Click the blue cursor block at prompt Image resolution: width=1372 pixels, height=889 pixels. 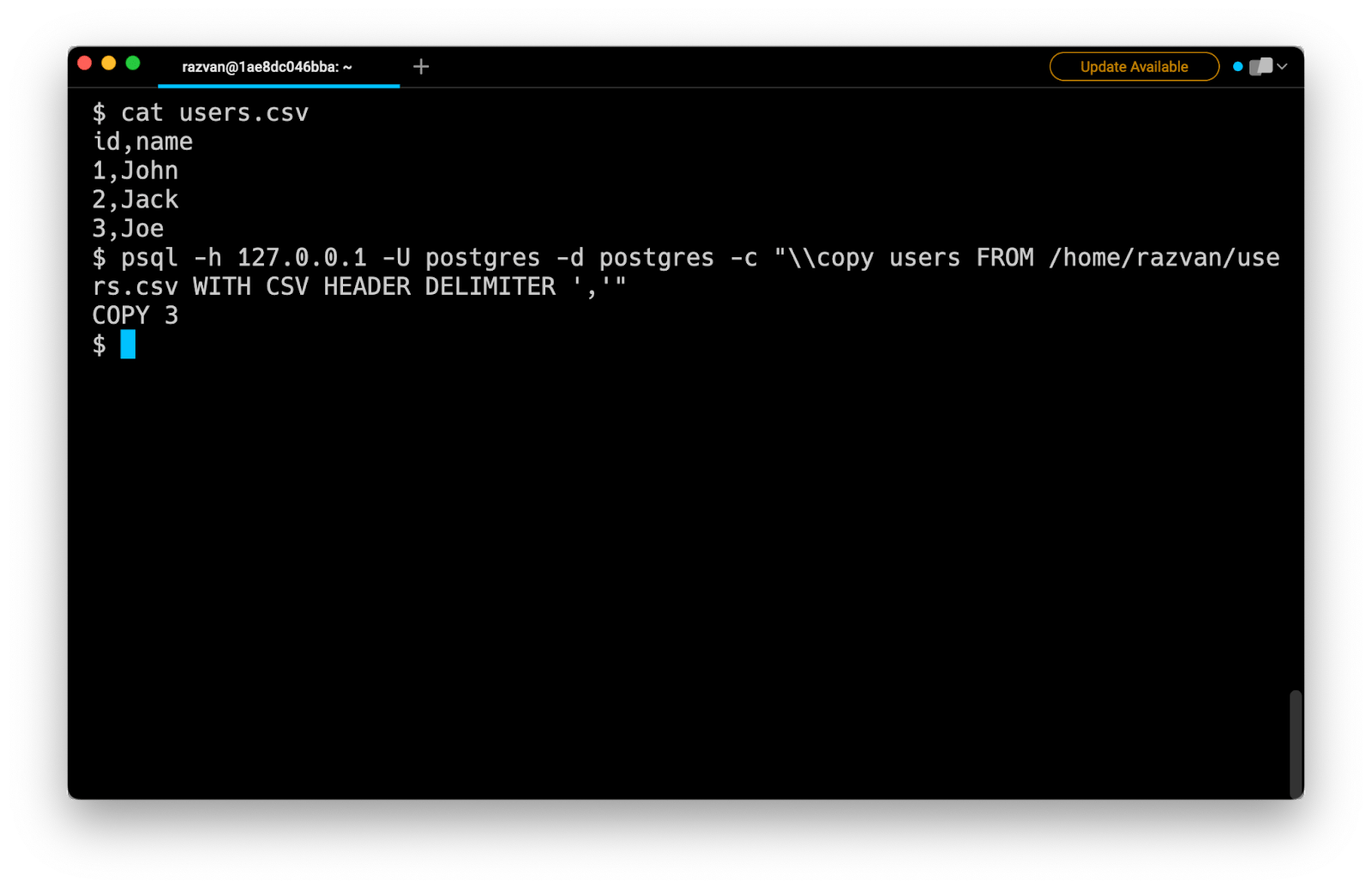tap(128, 345)
